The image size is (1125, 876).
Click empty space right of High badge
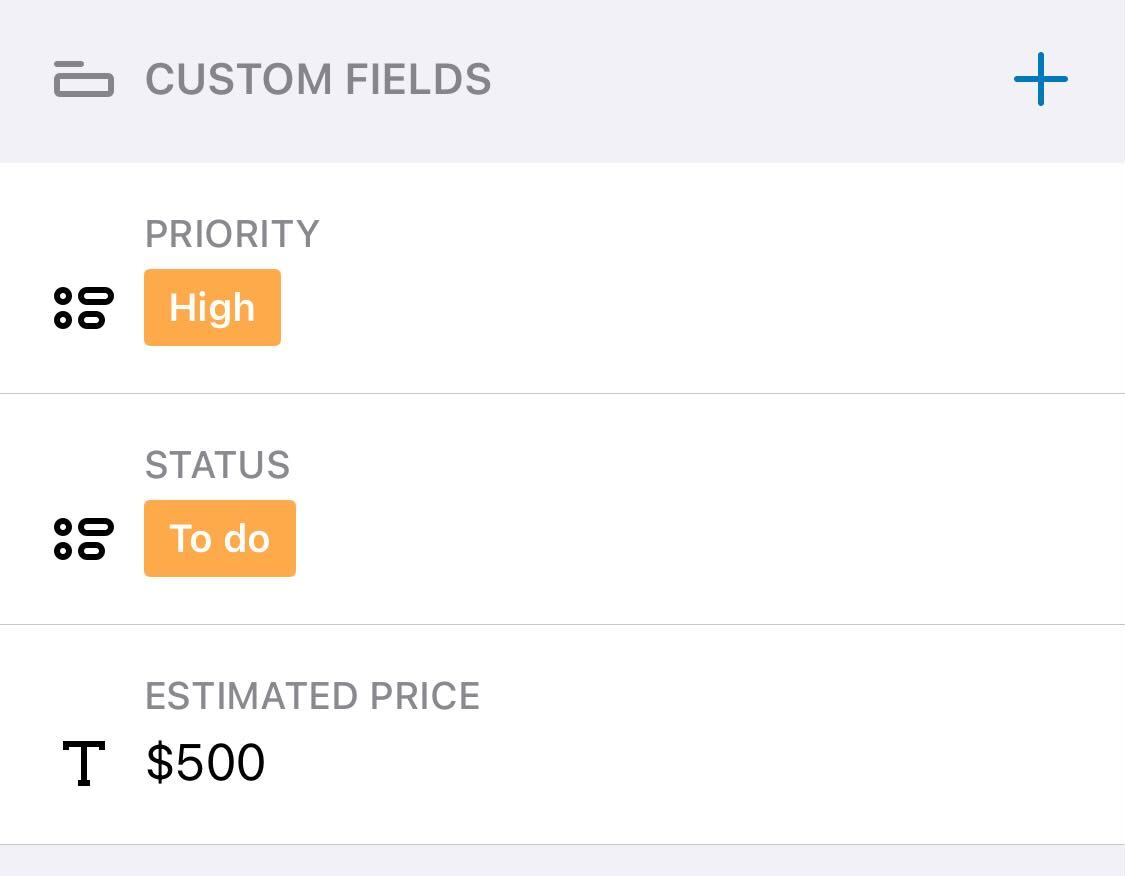(x=650, y=307)
